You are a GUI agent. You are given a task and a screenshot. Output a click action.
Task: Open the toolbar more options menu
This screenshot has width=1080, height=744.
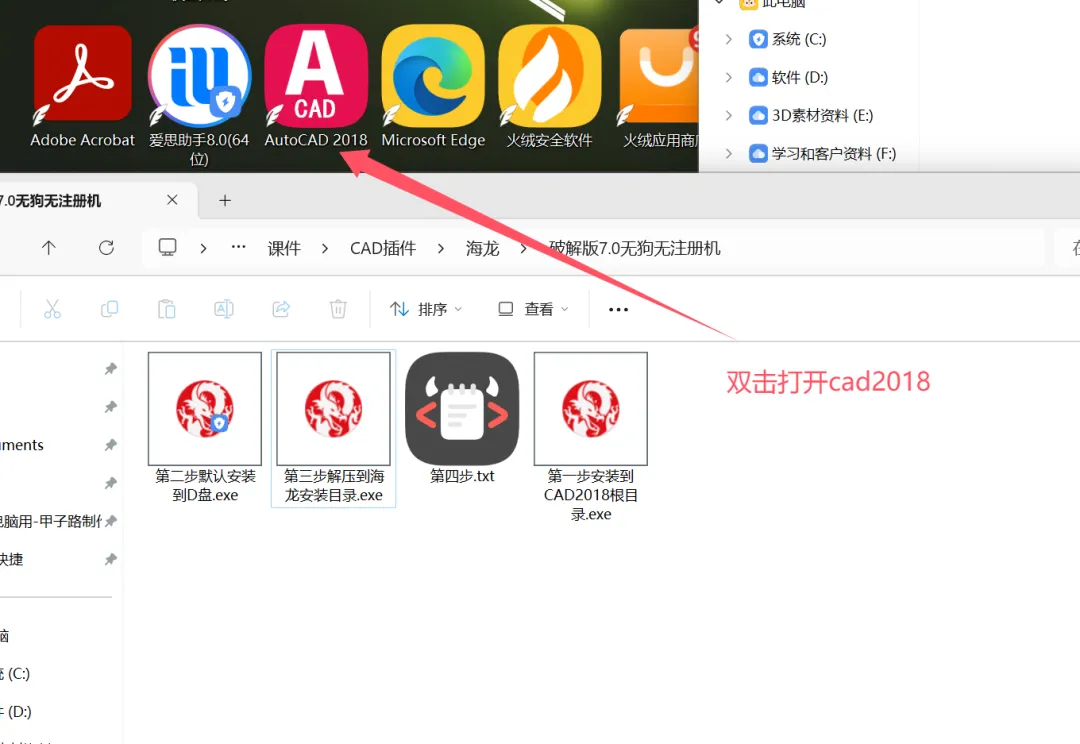tap(619, 309)
